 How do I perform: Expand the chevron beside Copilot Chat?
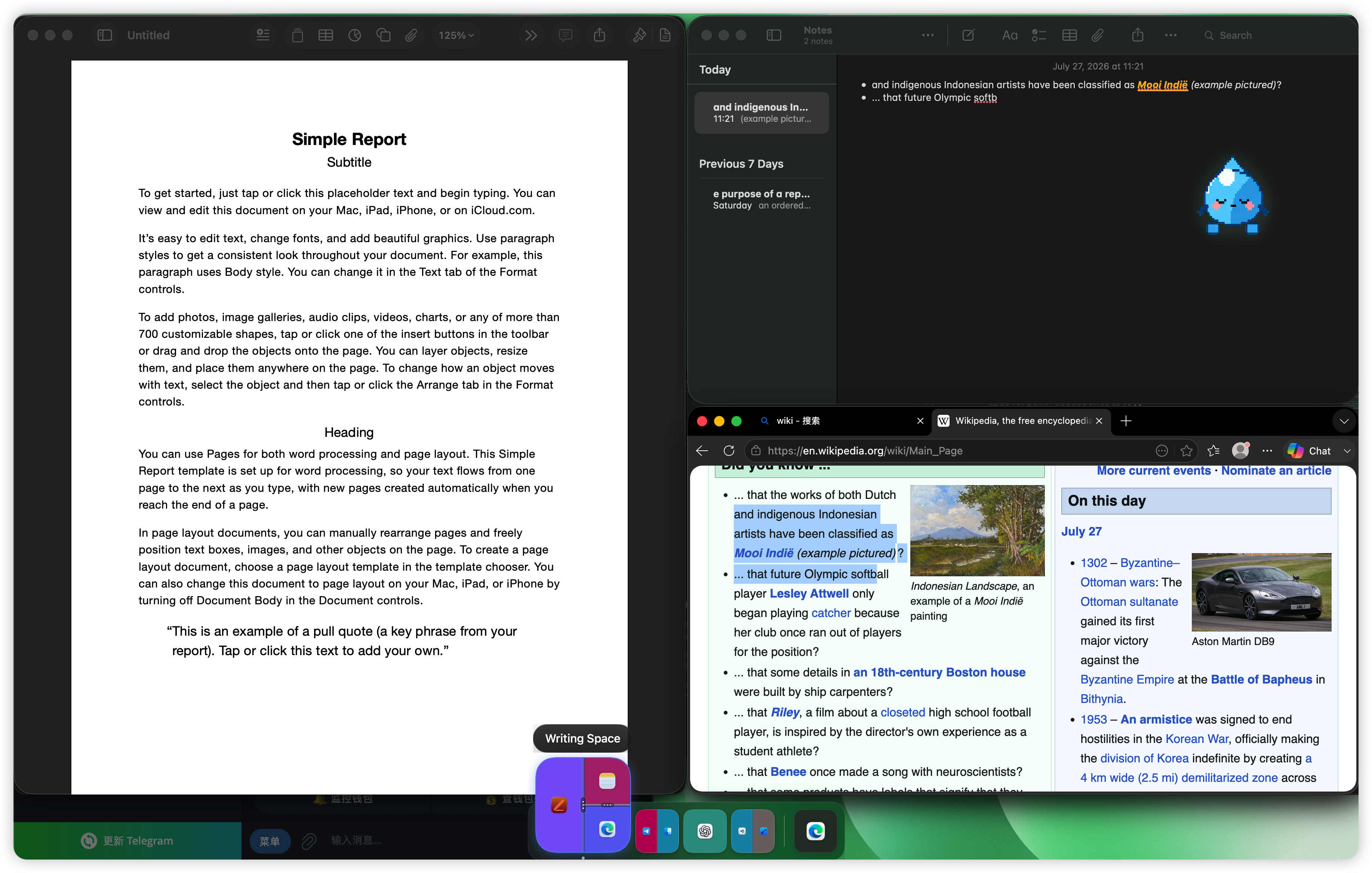point(1347,450)
